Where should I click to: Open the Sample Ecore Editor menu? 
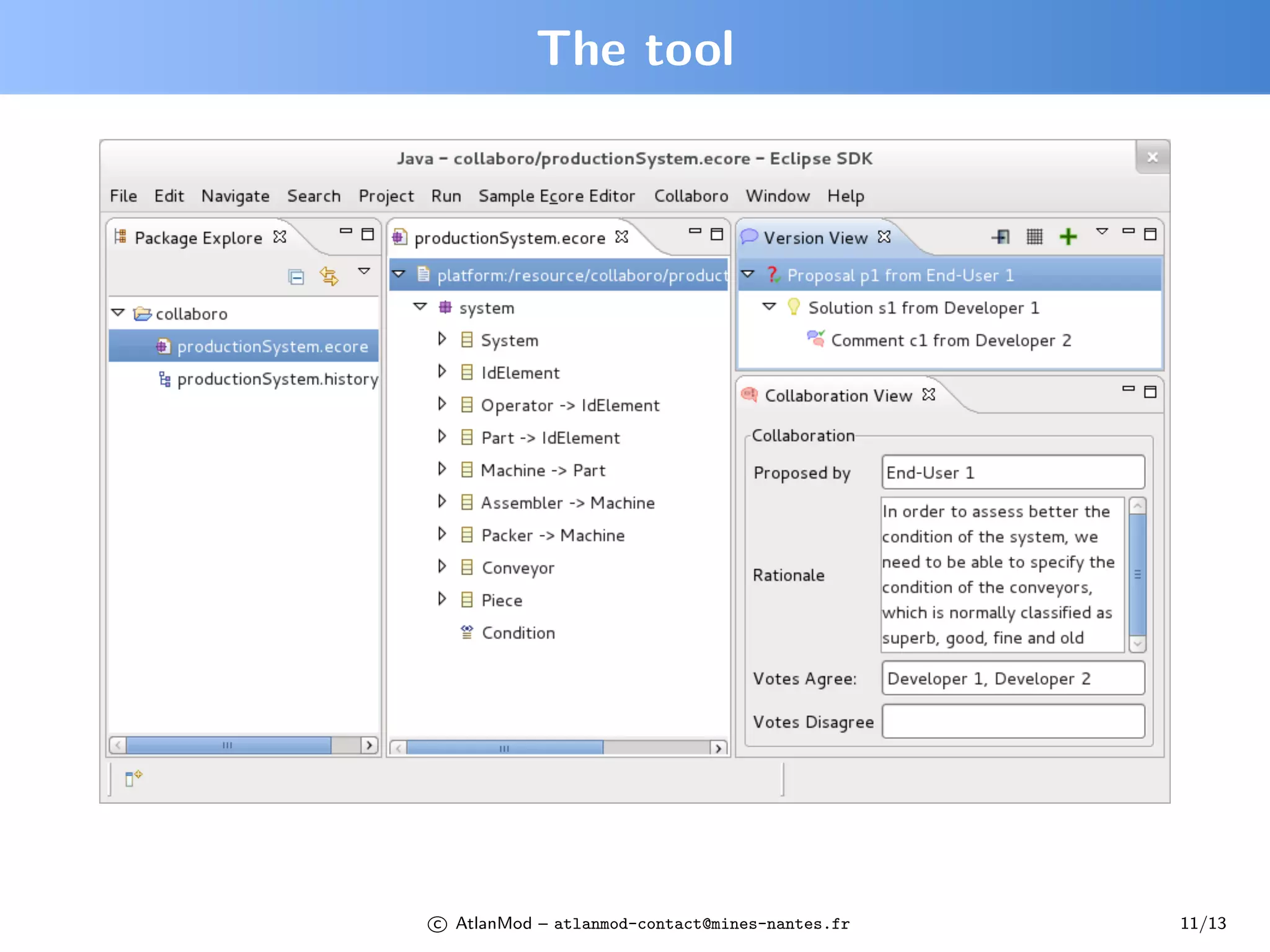point(556,196)
